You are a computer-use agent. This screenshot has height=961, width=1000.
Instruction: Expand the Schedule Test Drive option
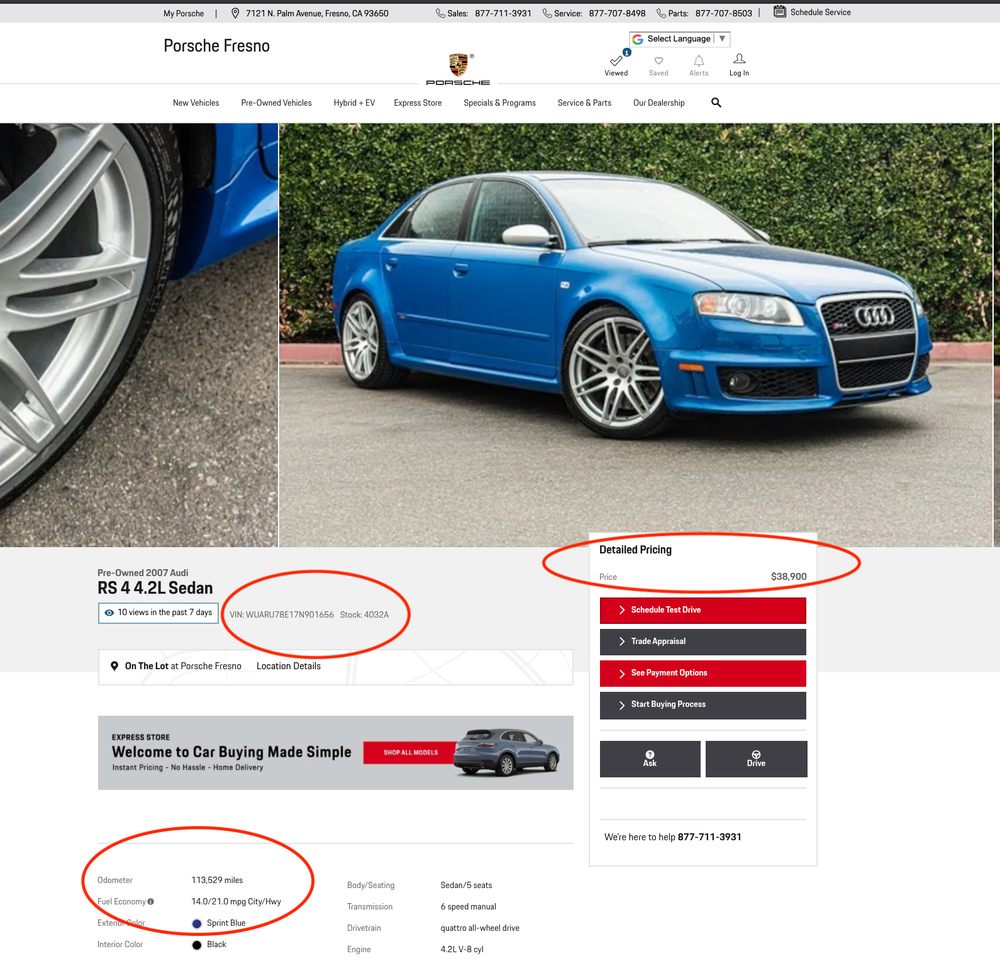coord(703,610)
